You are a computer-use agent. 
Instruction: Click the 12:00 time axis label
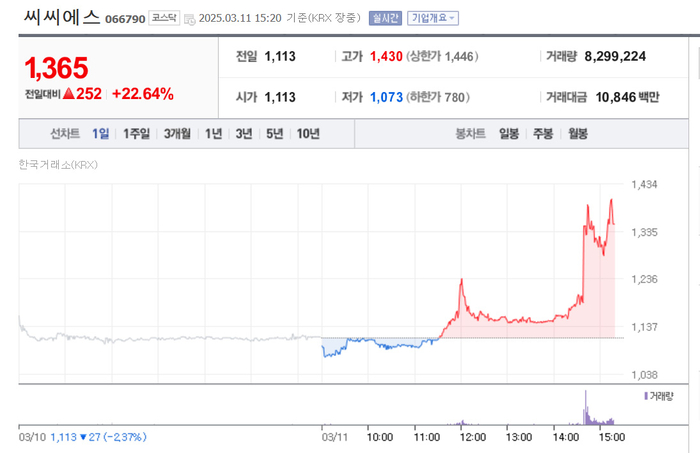point(473,437)
